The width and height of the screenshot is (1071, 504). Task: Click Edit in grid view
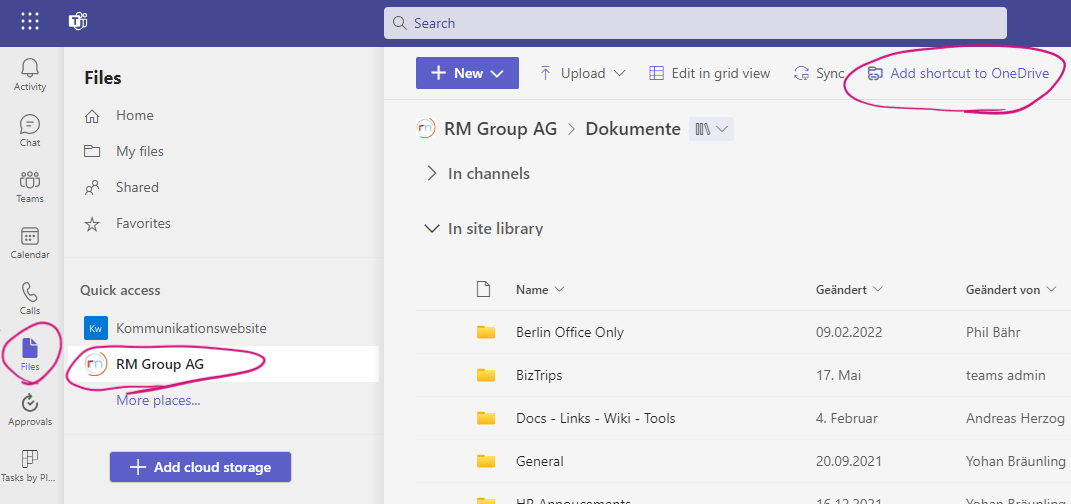click(710, 73)
